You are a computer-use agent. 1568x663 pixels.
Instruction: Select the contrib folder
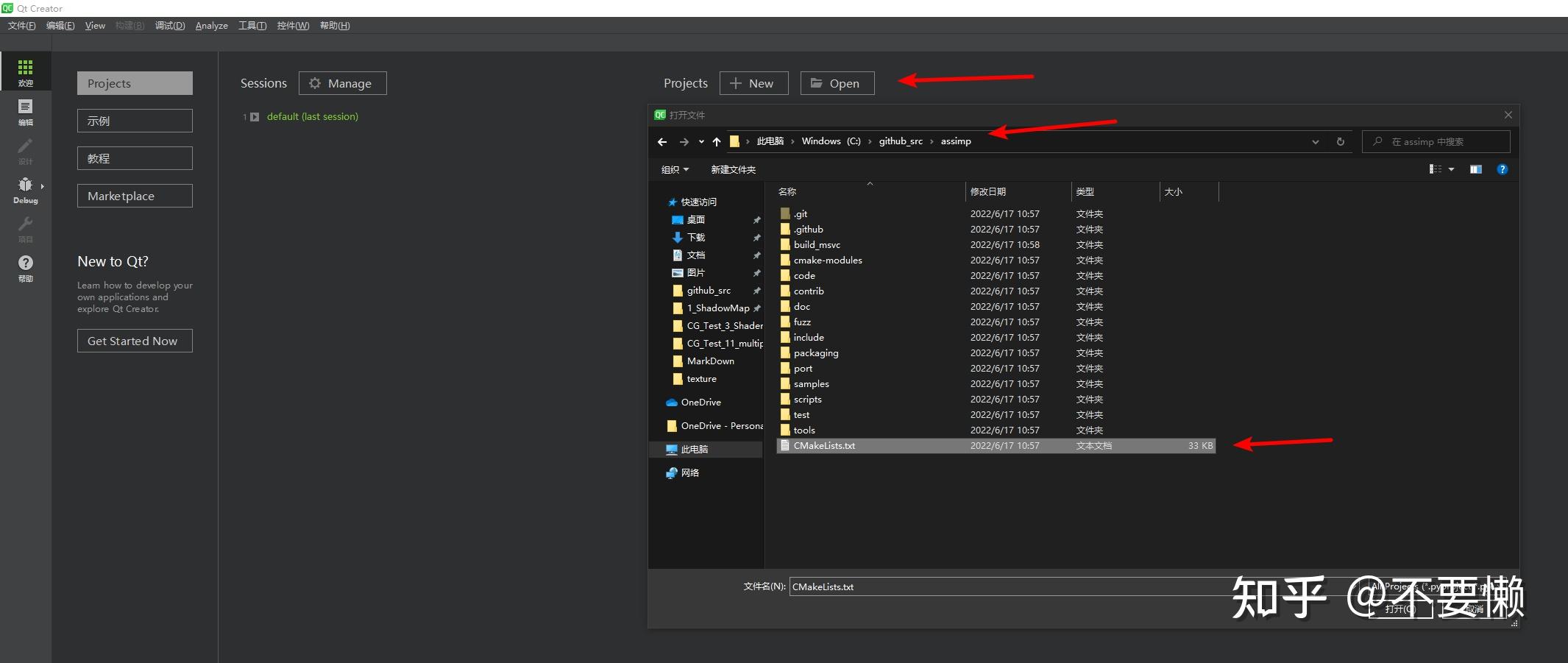click(x=808, y=291)
